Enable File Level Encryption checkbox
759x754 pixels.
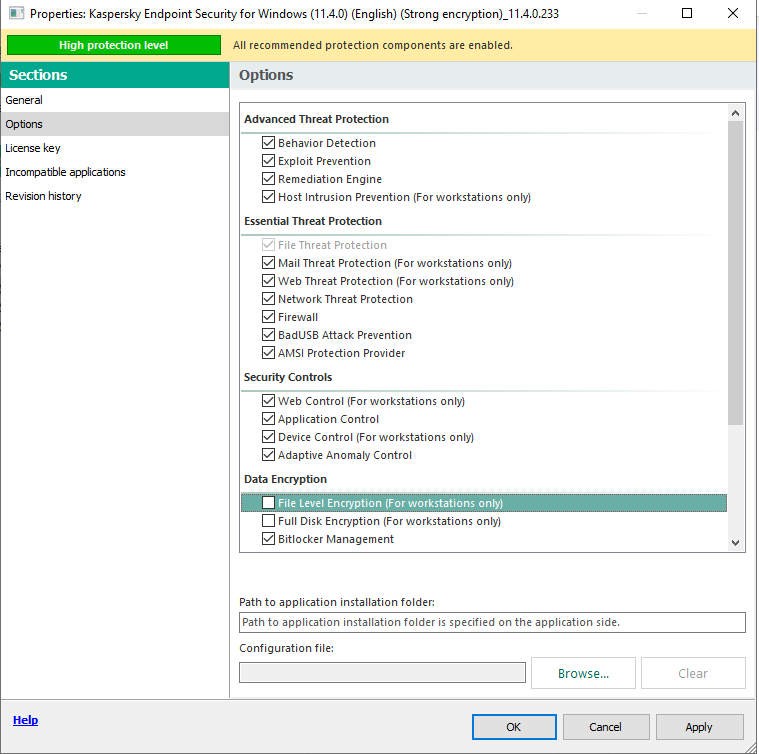tap(268, 503)
